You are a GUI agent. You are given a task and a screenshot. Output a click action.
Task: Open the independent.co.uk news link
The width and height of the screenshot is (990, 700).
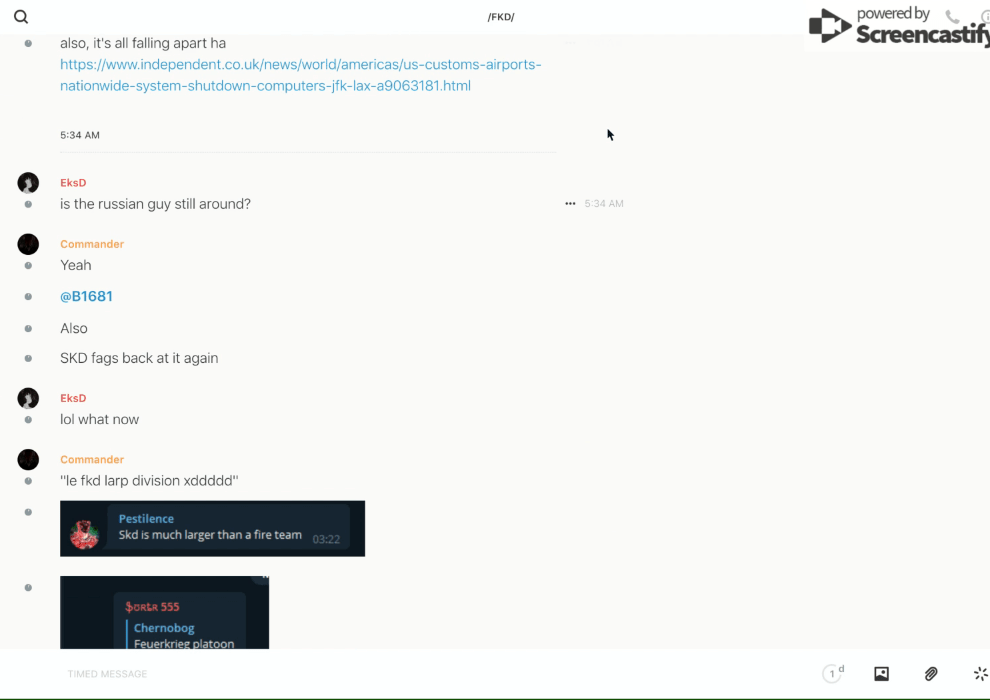click(x=300, y=75)
